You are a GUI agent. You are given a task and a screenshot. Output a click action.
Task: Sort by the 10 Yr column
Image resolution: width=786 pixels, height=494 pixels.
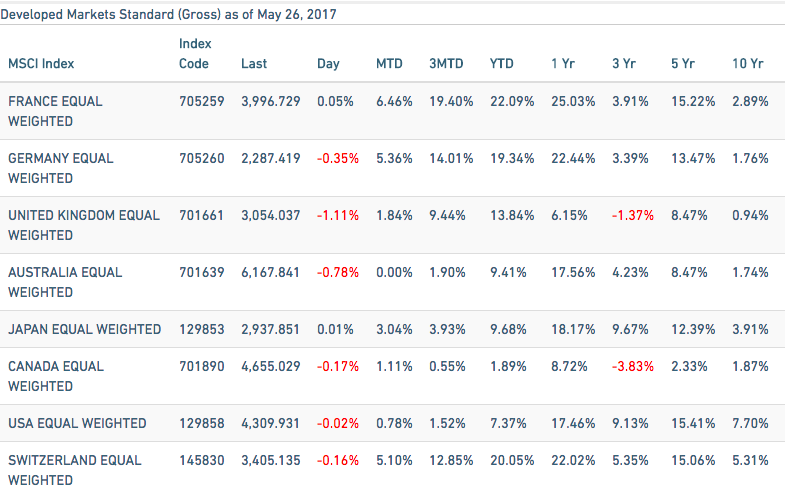747,64
